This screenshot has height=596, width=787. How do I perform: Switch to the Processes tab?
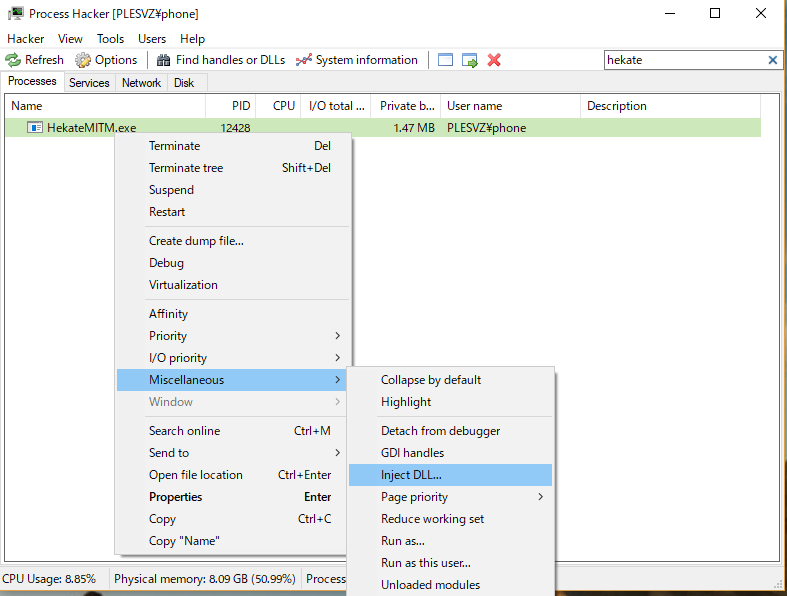coord(32,81)
